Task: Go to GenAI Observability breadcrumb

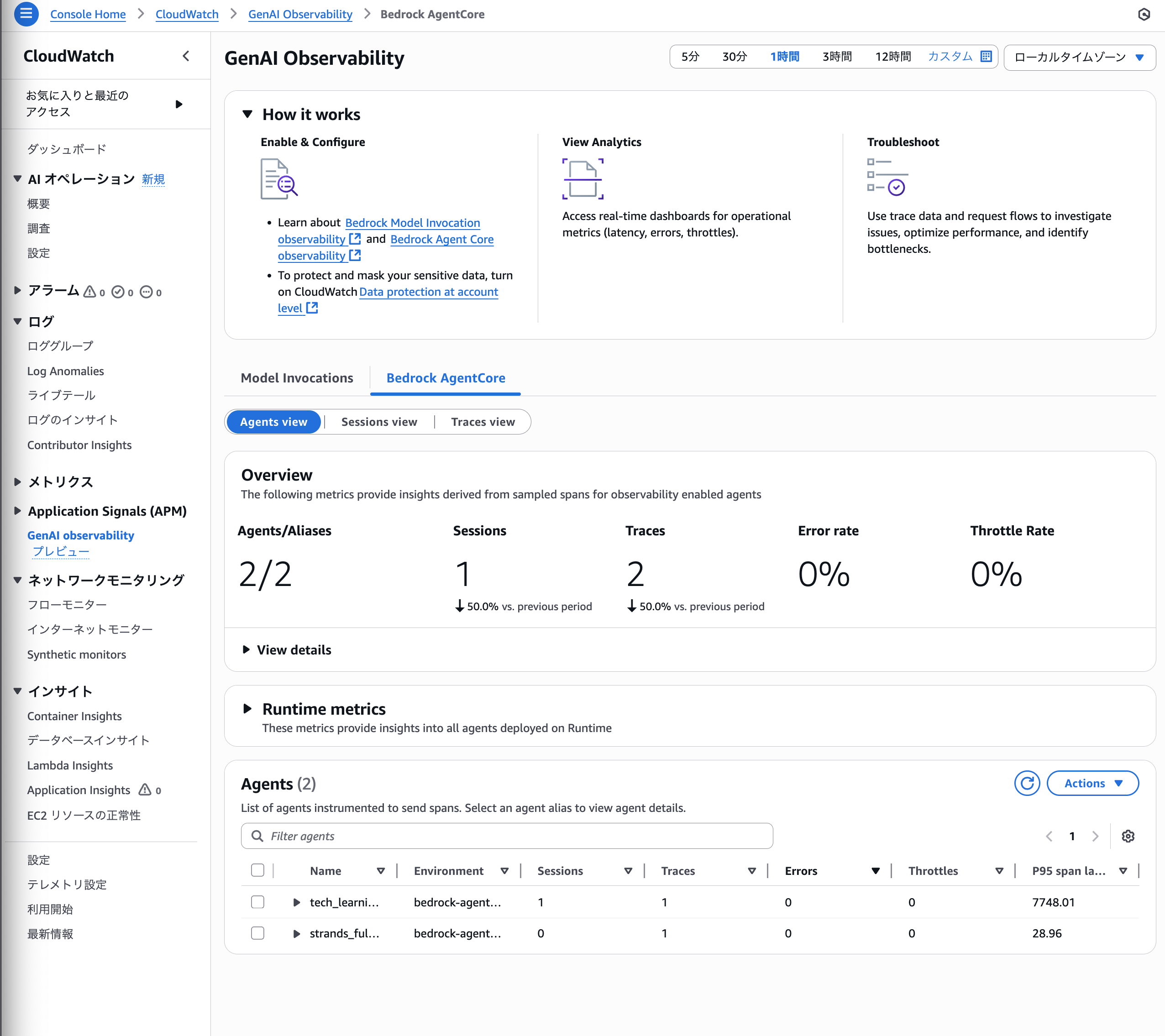Action: (x=300, y=14)
